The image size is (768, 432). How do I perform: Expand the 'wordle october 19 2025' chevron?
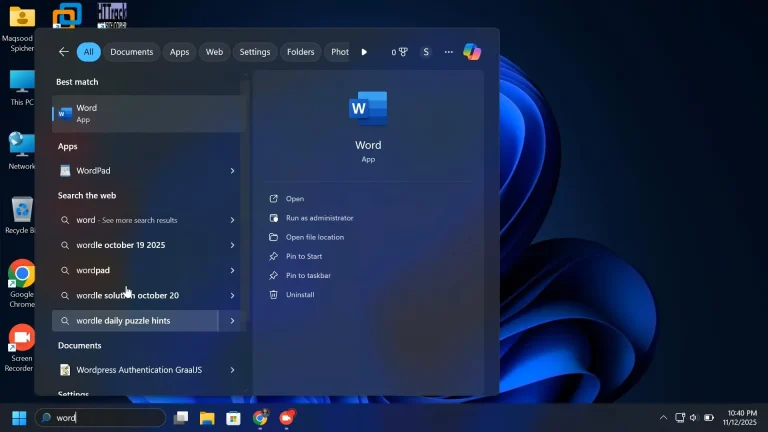(232, 245)
